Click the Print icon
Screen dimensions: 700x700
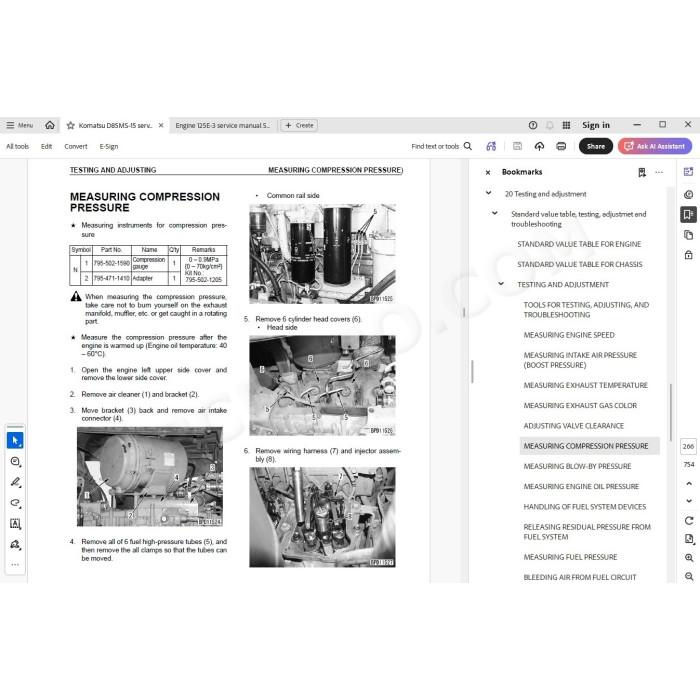[561, 146]
